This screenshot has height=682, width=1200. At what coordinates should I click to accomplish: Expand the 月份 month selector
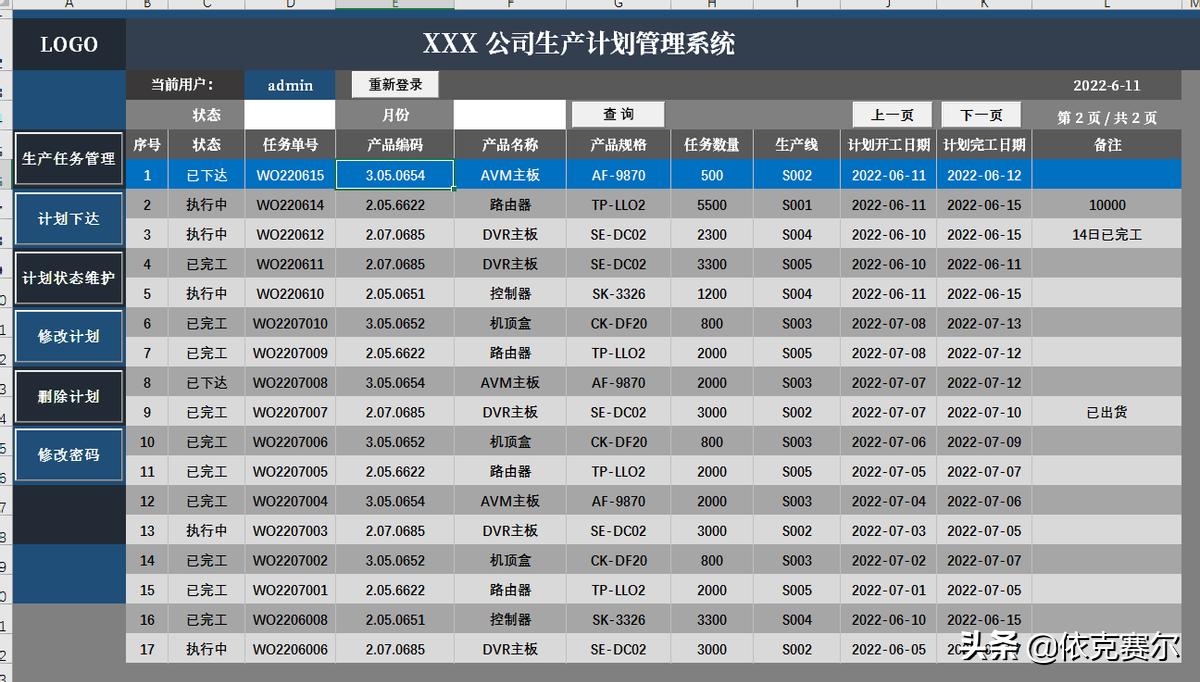(x=395, y=114)
